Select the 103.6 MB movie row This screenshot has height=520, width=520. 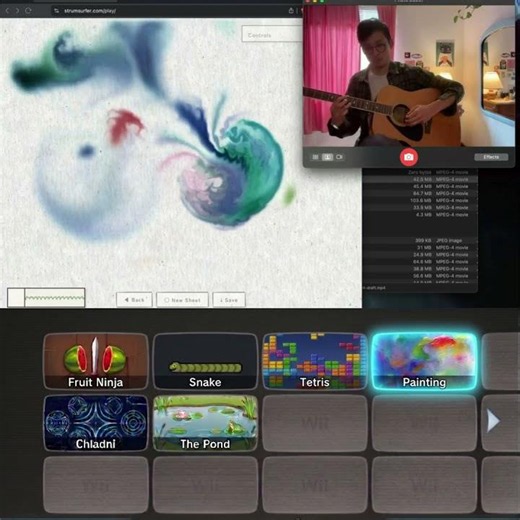(x=420, y=200)
